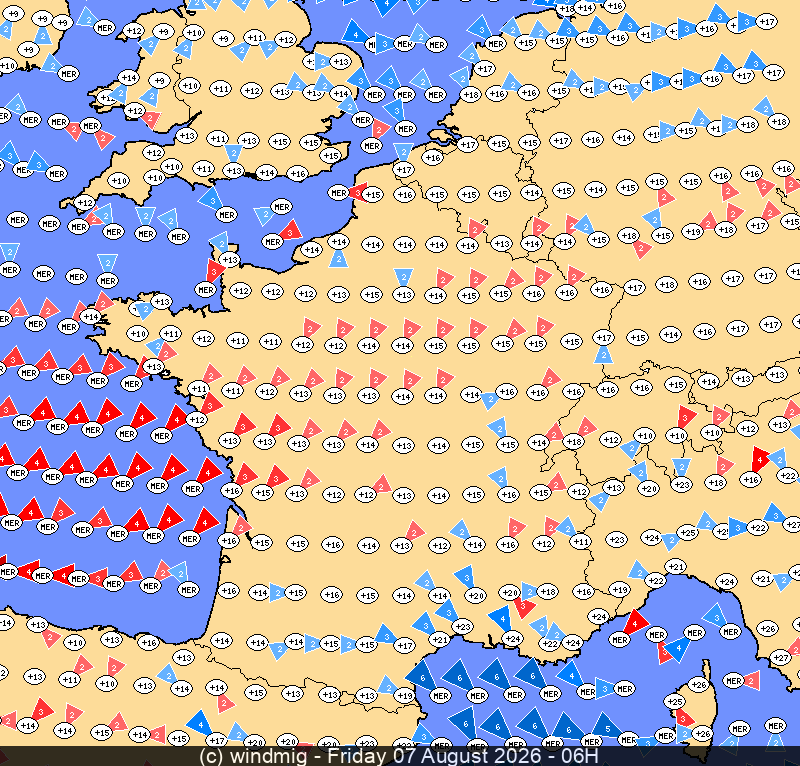Click the upward blue 2 arrow below +14 on Normandy coast
The height and width of the screenshot is (766, 800).
338,259
